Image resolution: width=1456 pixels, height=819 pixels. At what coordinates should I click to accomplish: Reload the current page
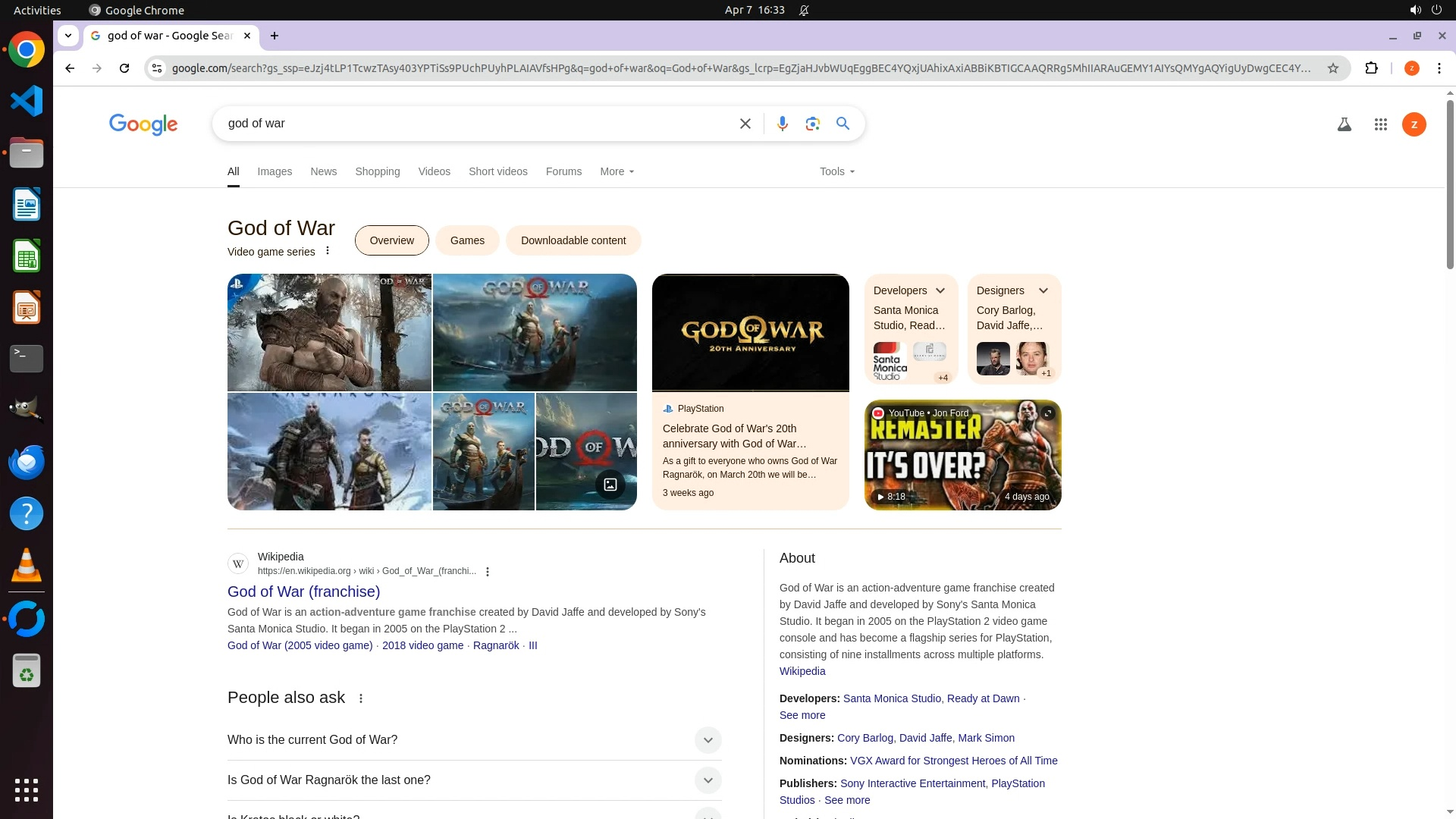click(x=124, y=68)
